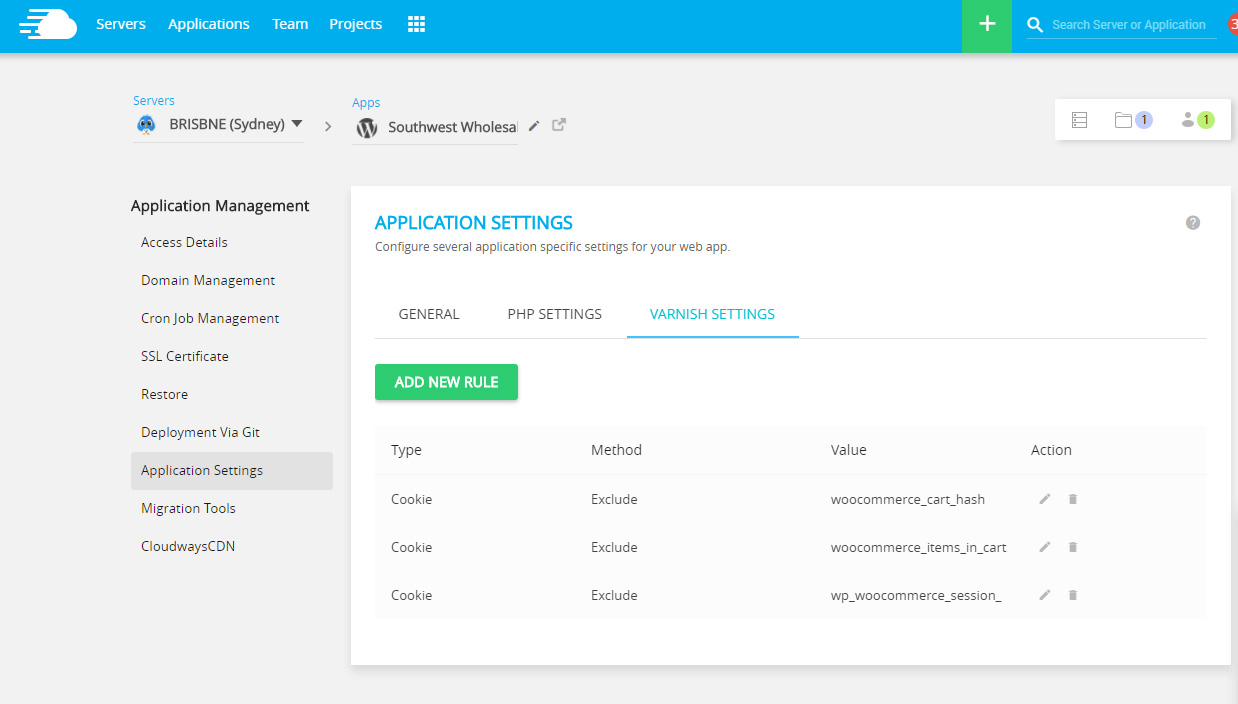Delete the woocommerce_items_in_cart rule

(1073, 547)
